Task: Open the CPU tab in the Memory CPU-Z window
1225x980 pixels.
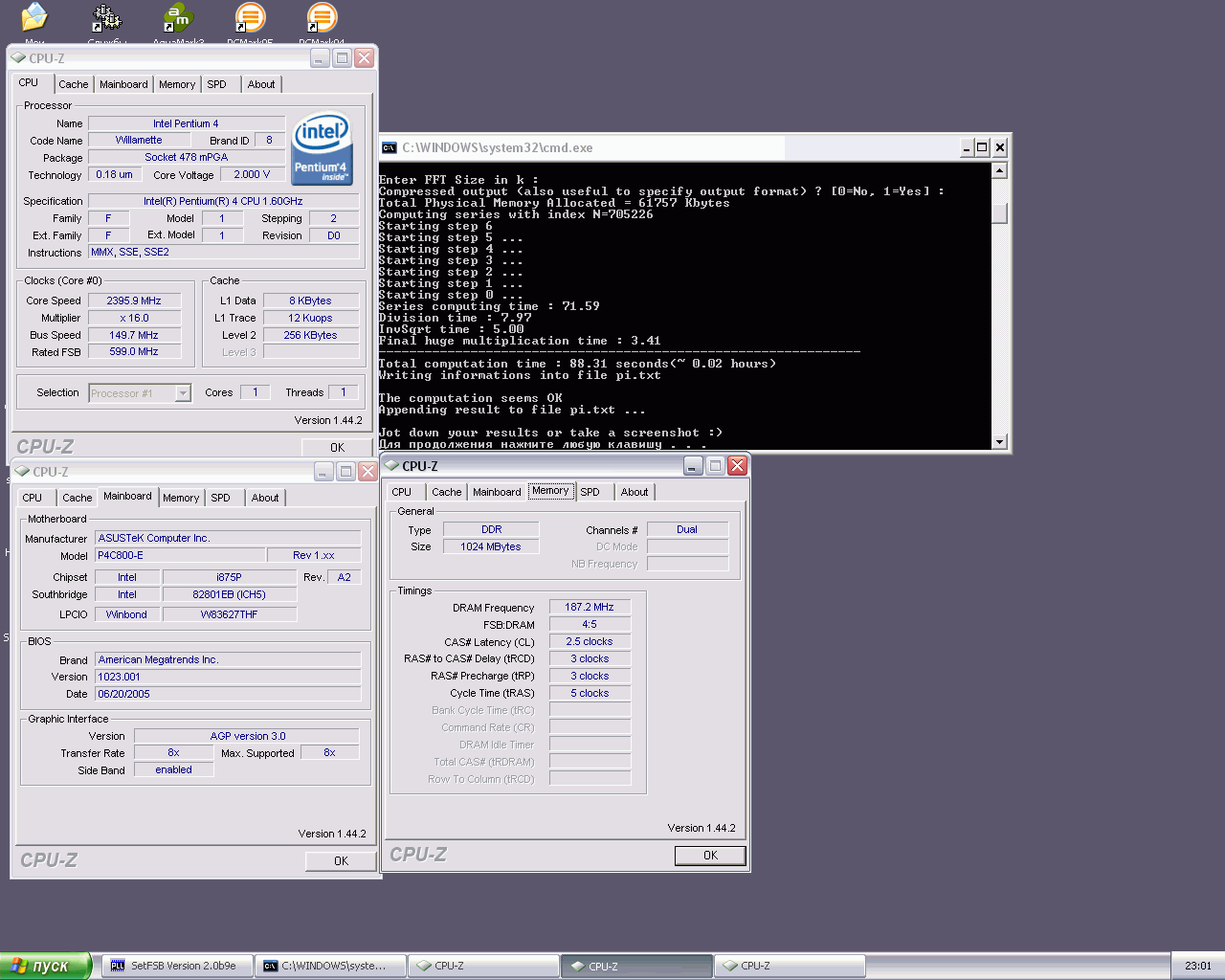Action: click(402, 492)
